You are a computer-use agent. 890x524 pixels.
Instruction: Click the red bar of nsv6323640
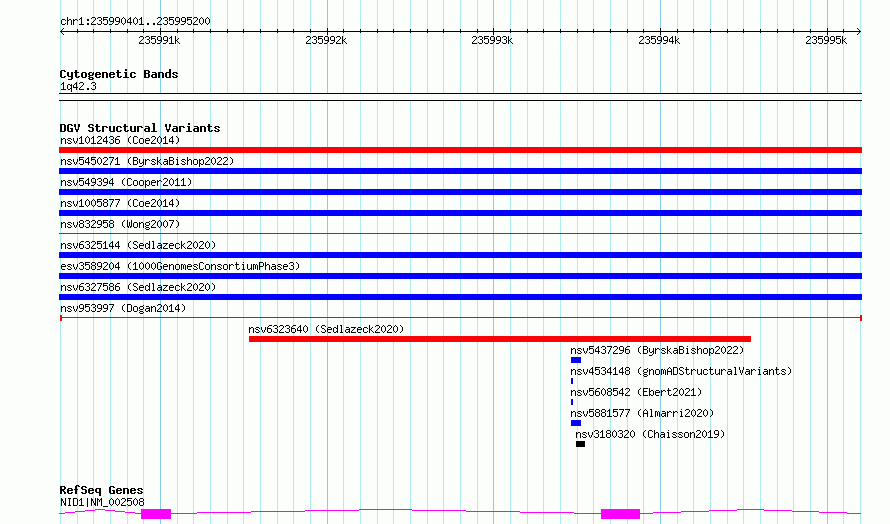click(500, 339)
